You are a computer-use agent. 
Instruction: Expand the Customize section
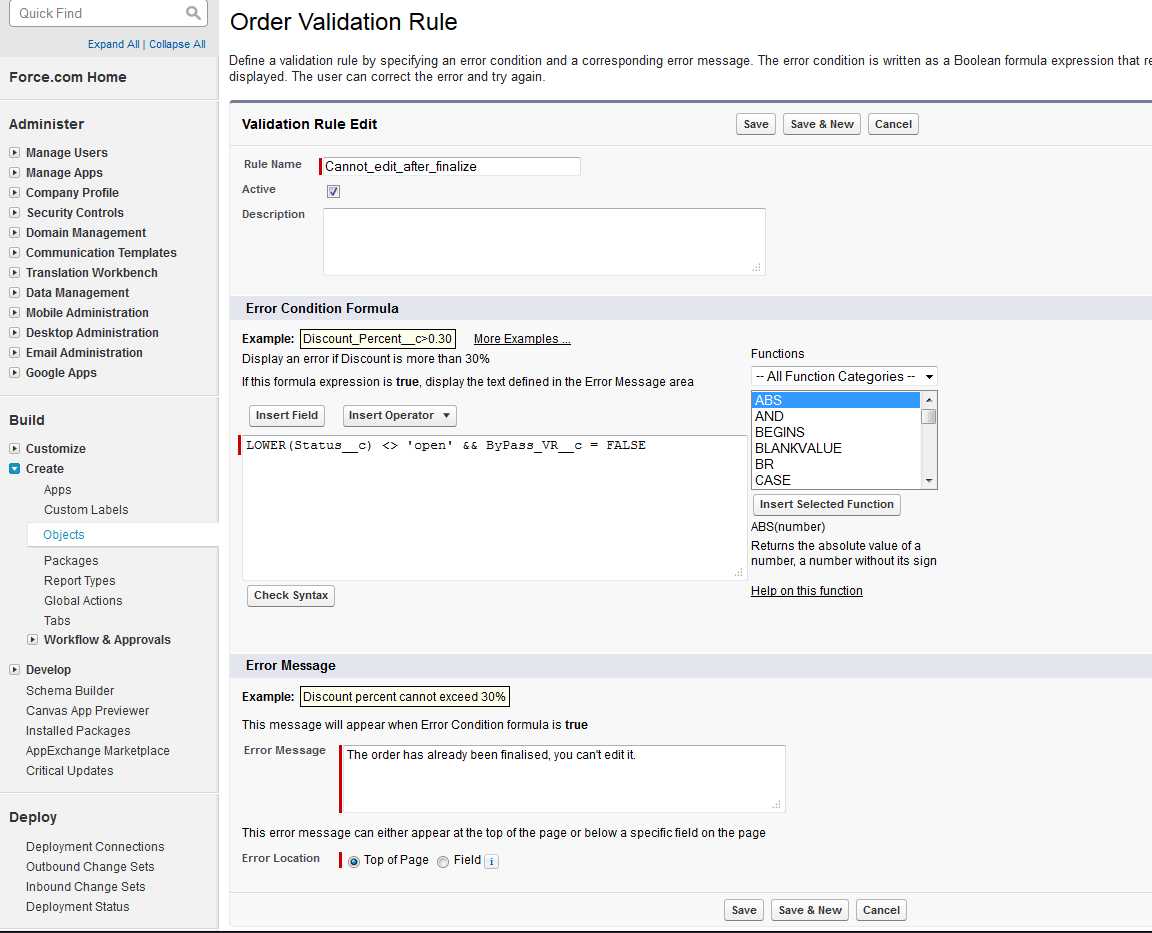(x=14, y=448)
